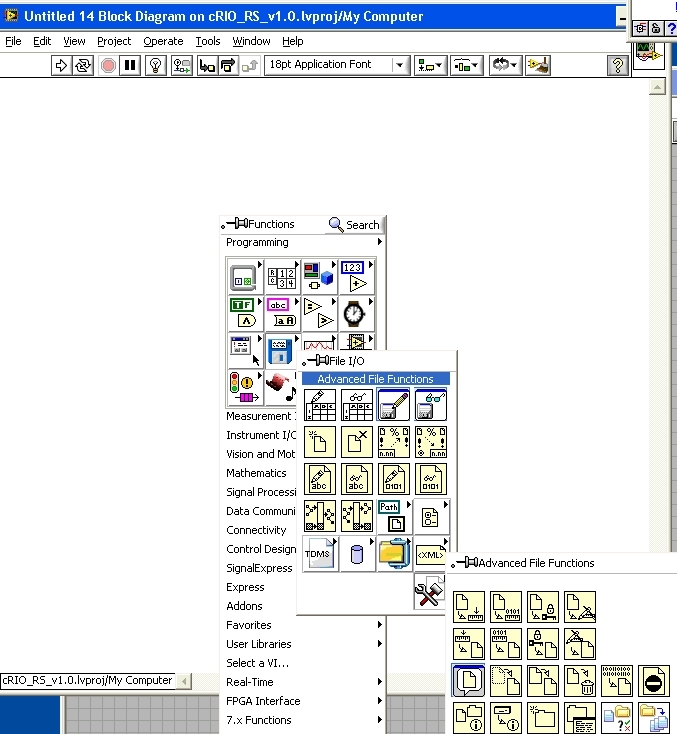
Task: Open the Help menu
Action: (x=293, y=41)
